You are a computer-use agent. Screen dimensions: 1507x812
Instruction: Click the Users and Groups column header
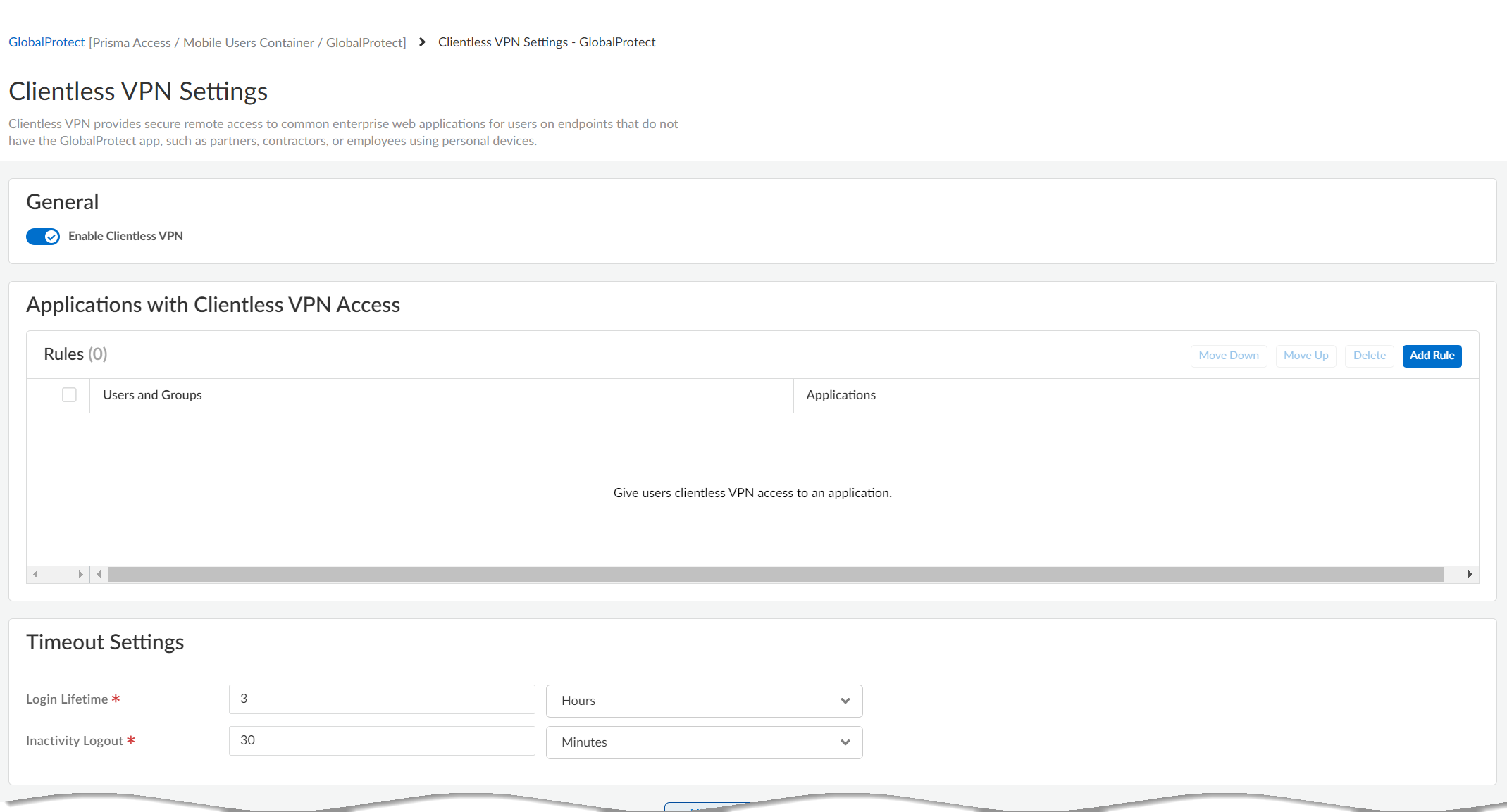(152, 395)
